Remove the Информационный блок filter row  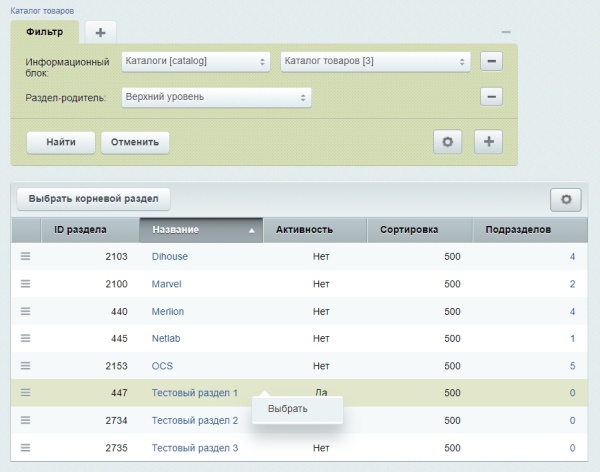pos(490,62)
